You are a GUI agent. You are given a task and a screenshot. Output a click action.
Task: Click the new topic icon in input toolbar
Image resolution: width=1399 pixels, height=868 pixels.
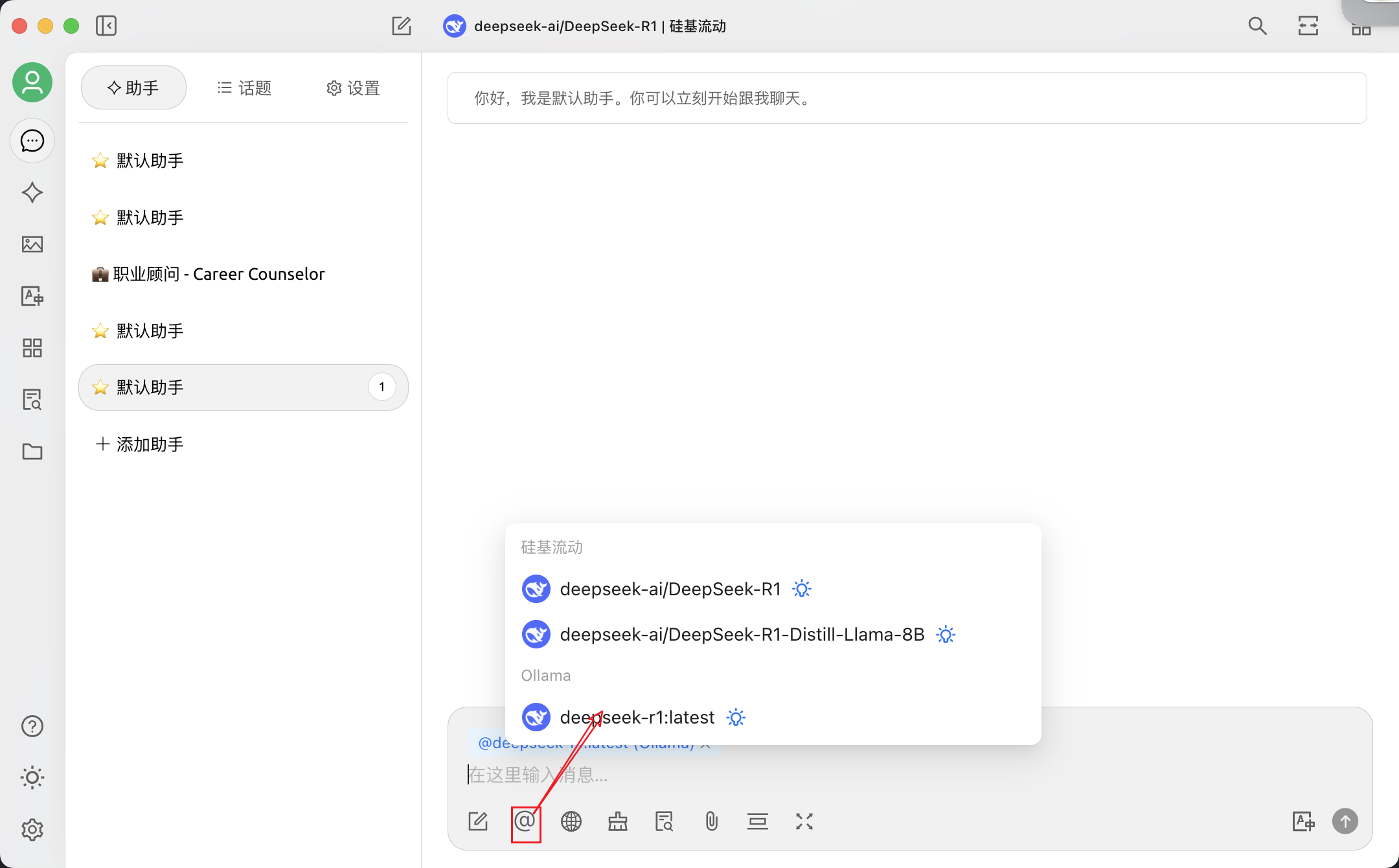coord(478,821)
